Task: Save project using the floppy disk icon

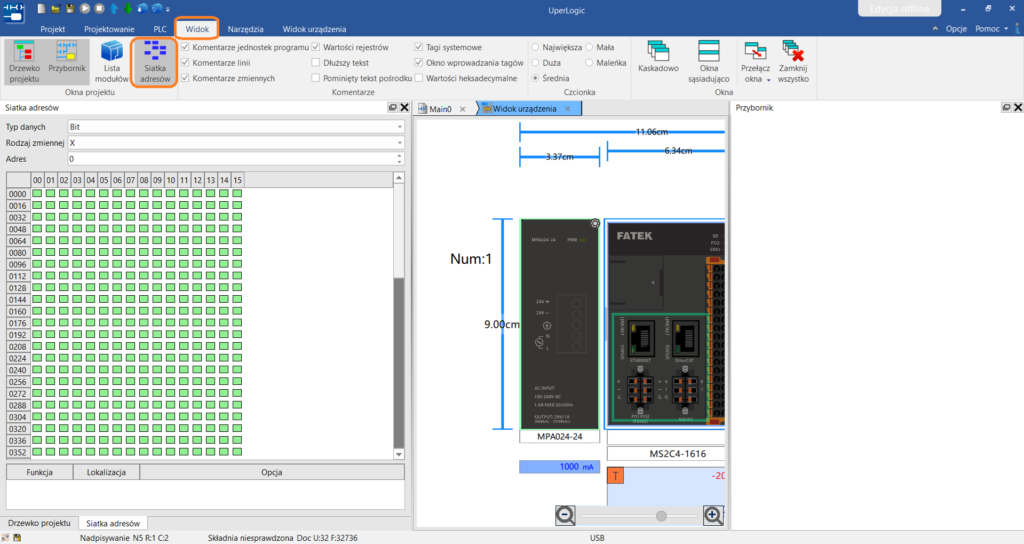Action: [70, 9]
